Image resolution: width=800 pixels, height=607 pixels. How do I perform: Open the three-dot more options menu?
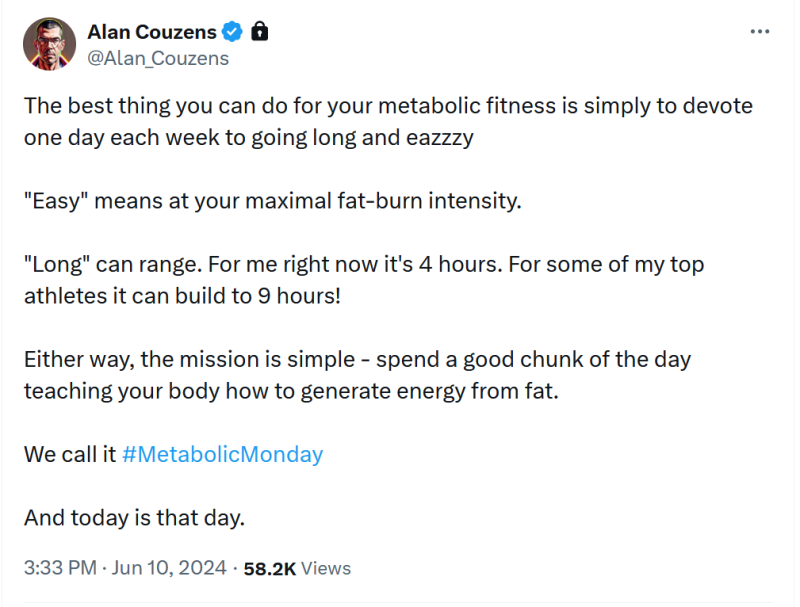(760, 32)
